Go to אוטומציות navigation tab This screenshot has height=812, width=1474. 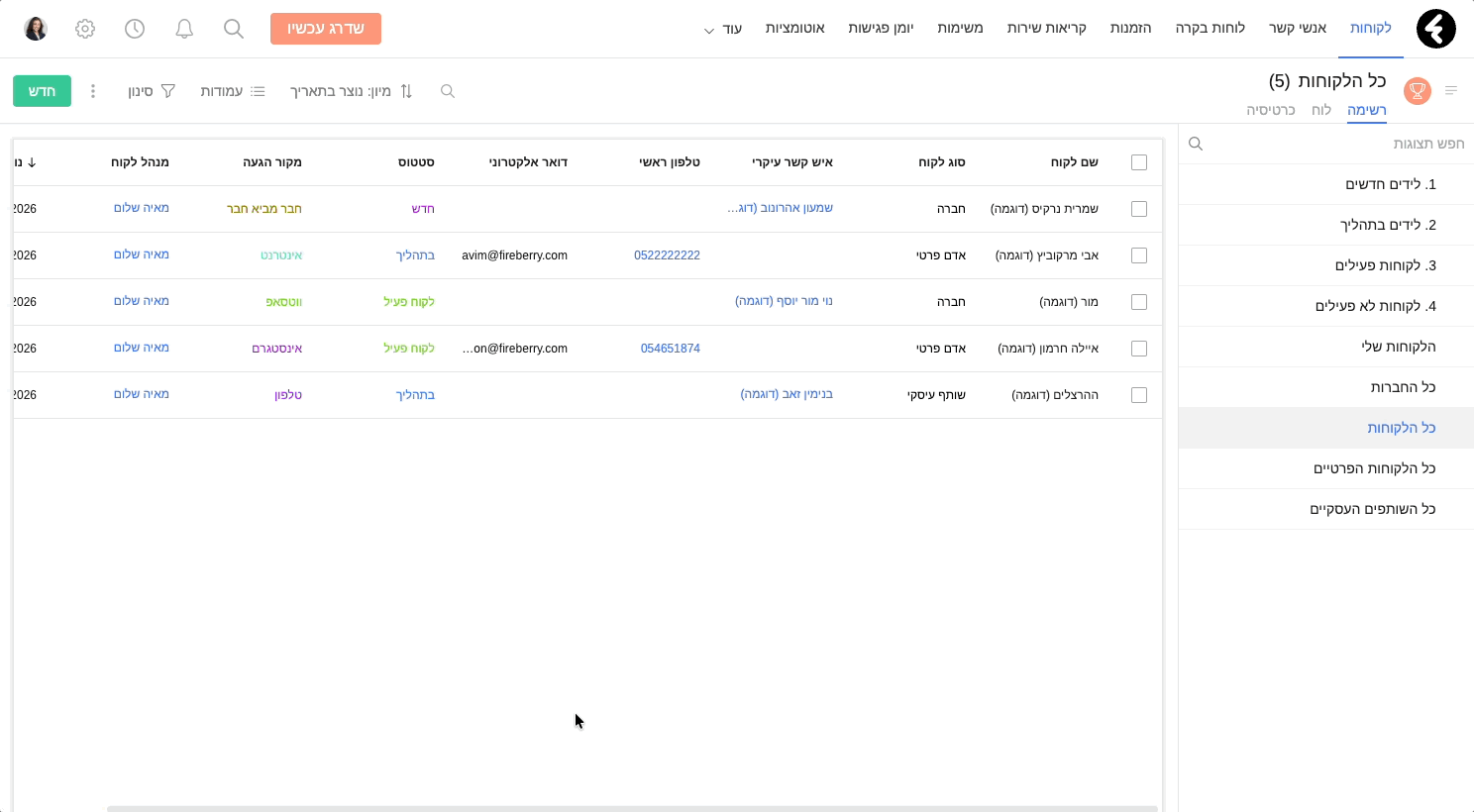(x=794, y=28)
